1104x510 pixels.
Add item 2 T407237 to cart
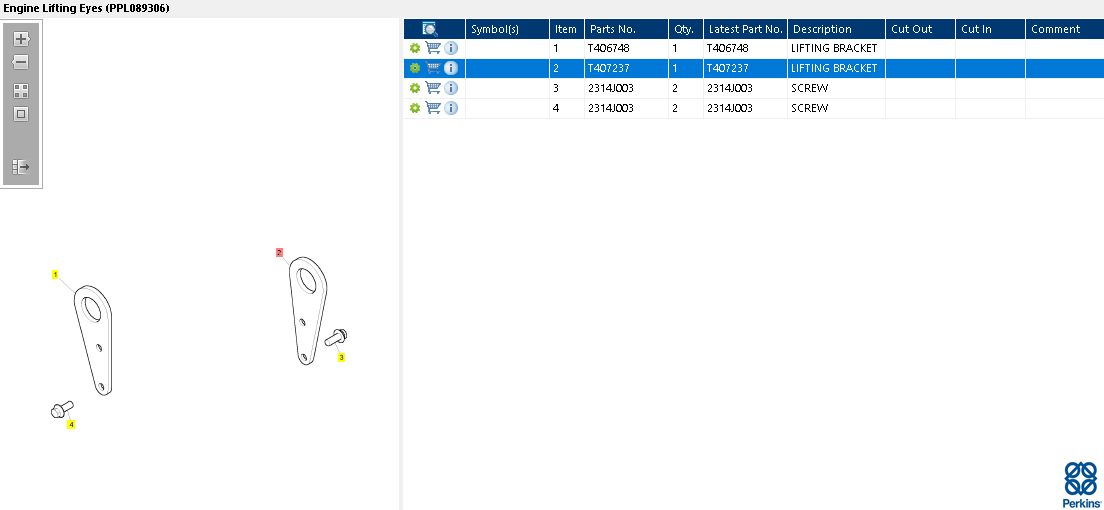(433, 68)
